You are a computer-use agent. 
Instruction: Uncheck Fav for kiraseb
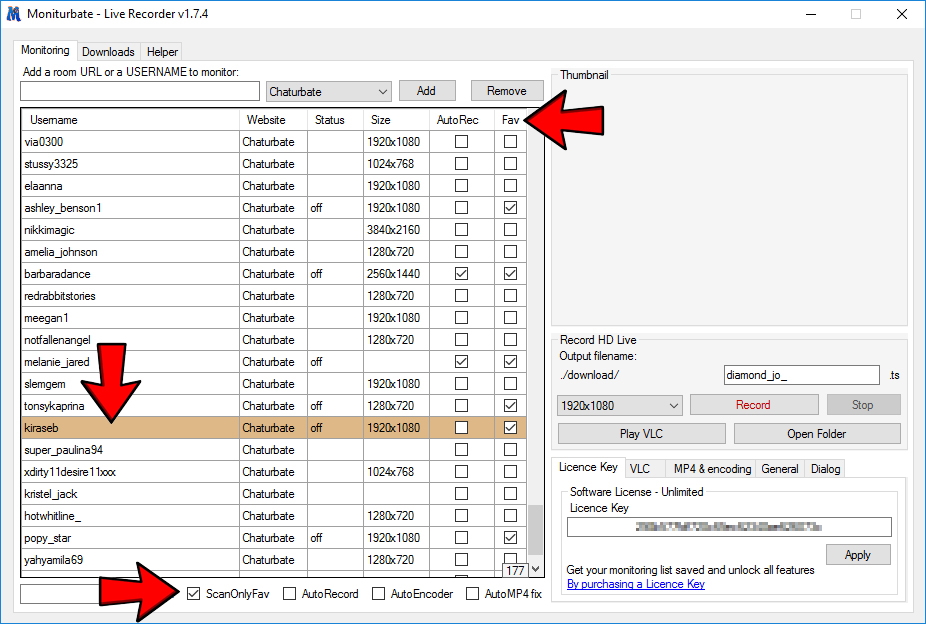510,428
